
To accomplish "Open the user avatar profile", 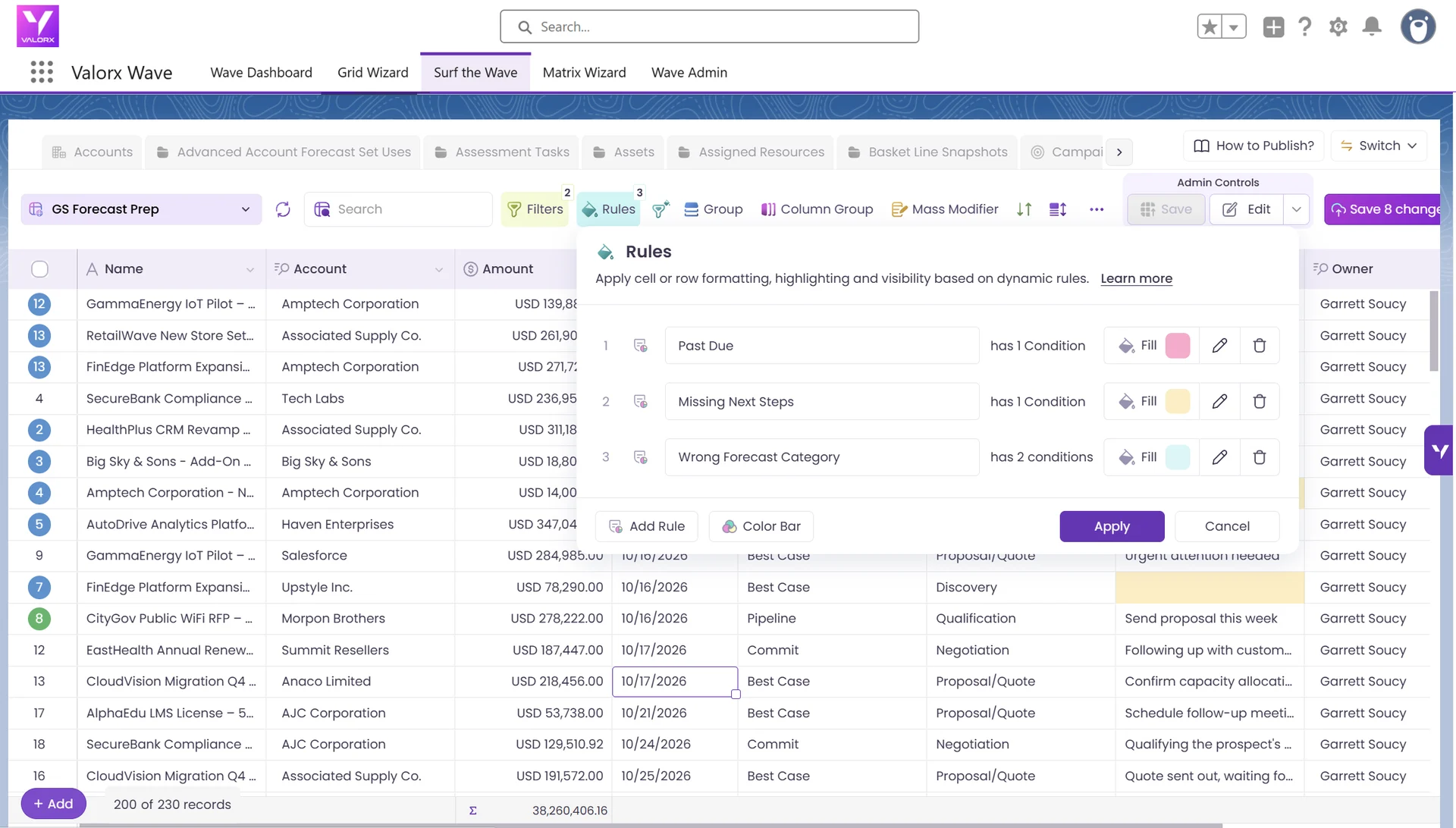I will [1417, 27].
